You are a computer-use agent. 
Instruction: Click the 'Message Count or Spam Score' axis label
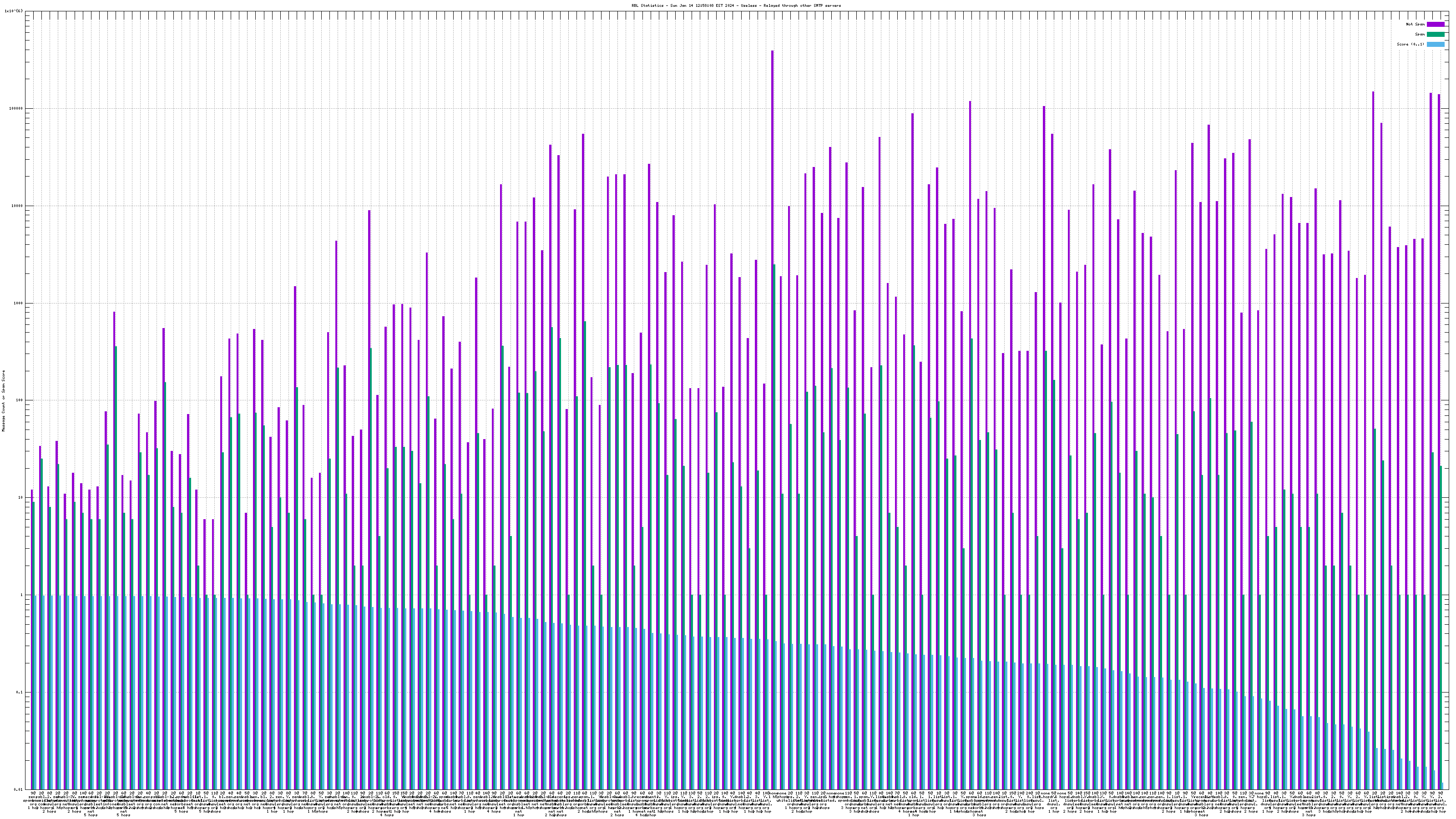[x=3, y=401]
